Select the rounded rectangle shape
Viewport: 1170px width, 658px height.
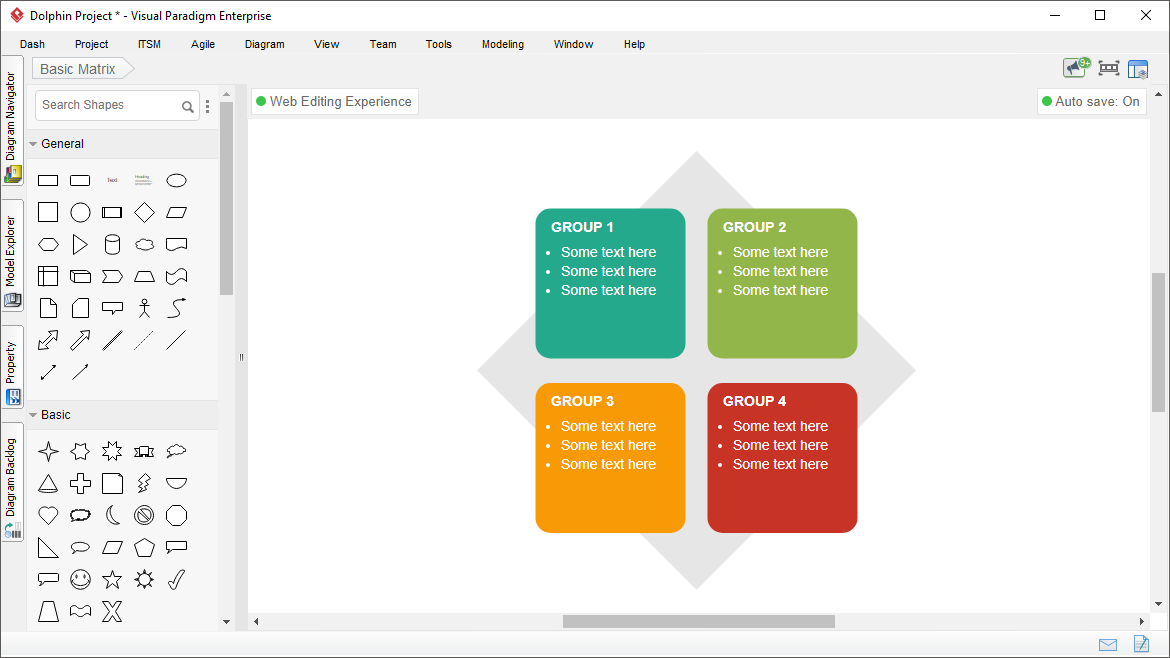(x=80, y=181)
